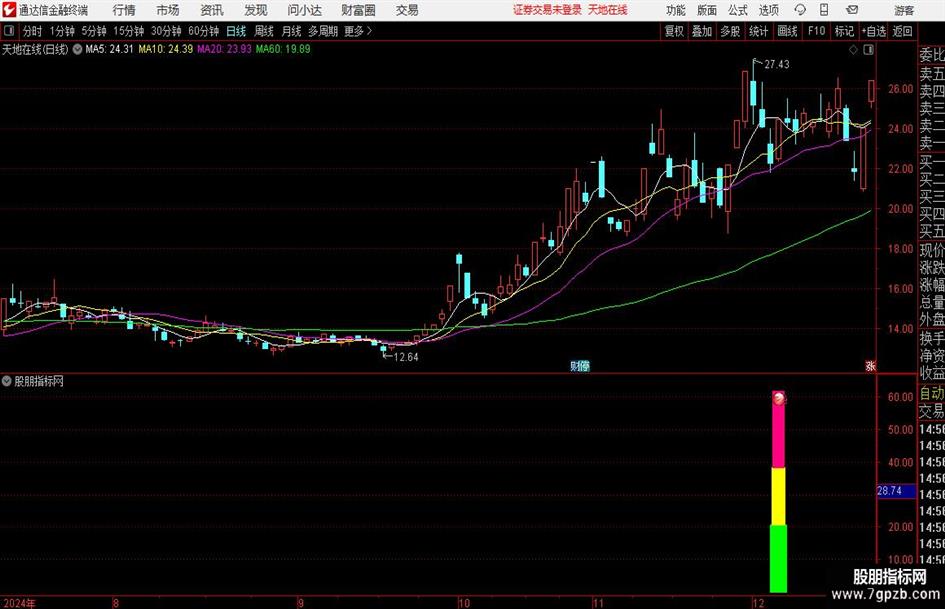Switch to 分时 chart tab
945x609 pixels.
point(32,31)
